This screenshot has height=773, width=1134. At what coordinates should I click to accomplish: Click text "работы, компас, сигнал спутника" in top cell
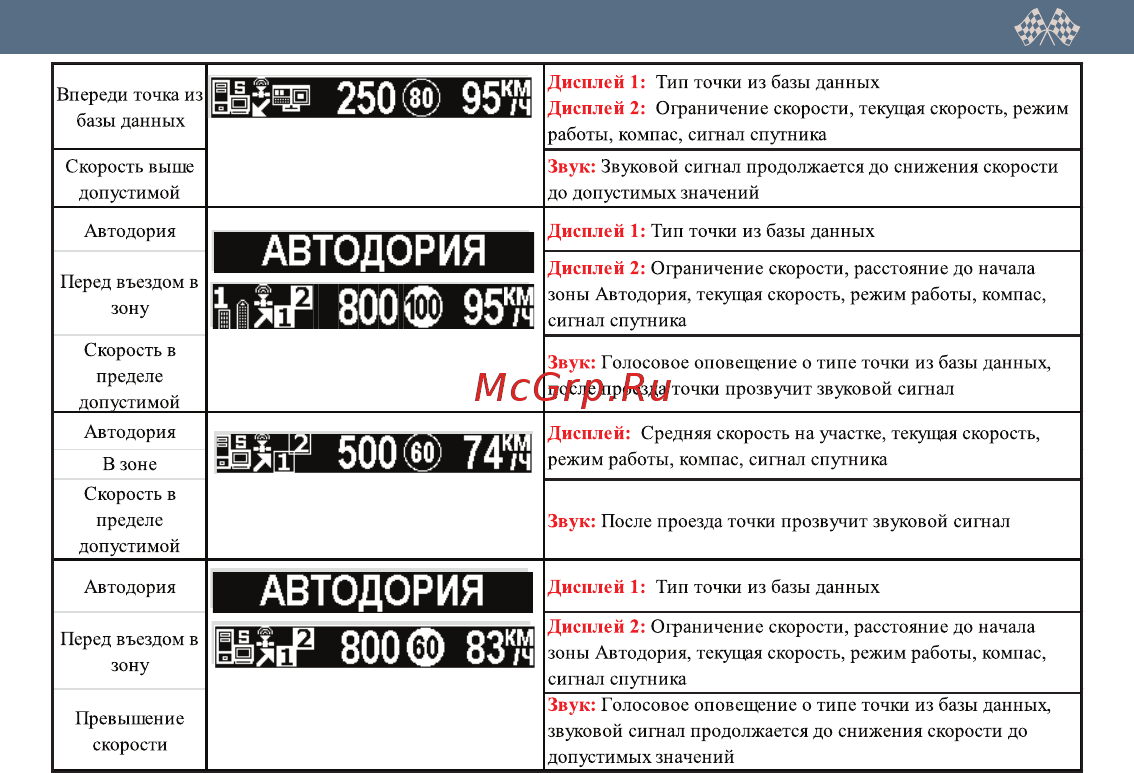pyautogui.click(x=687, y=134)
